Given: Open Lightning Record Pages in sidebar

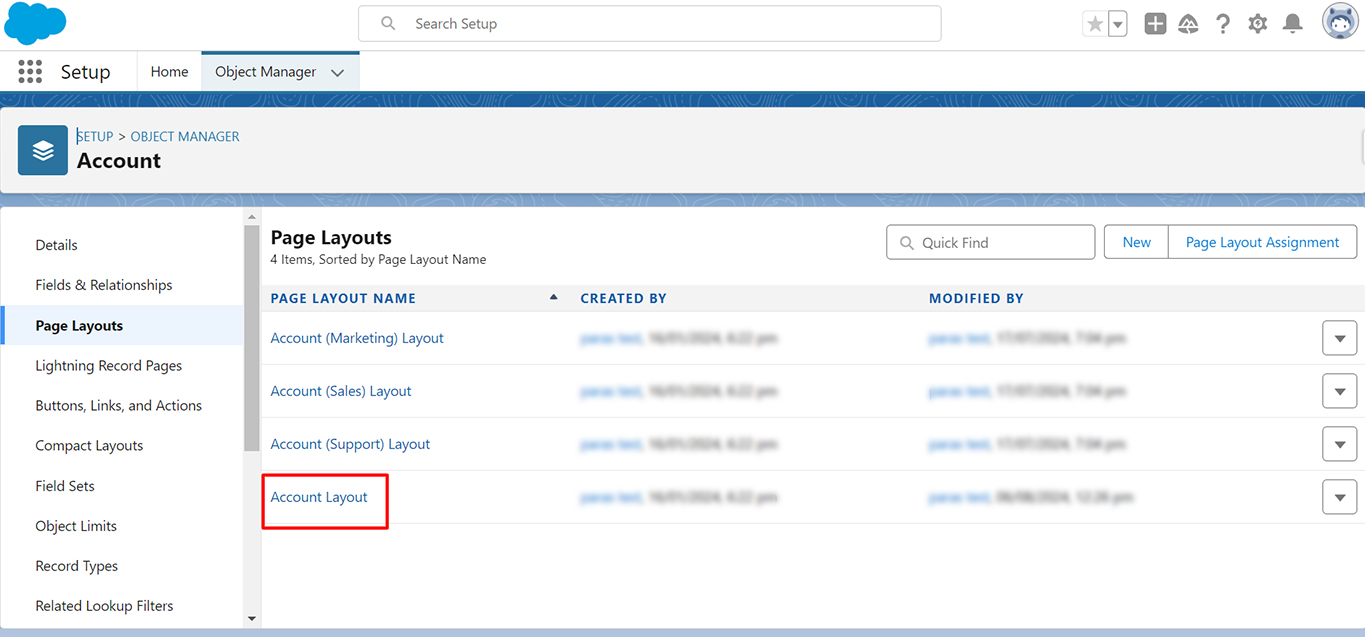Looking at the screenshot, I should (122, 366).
